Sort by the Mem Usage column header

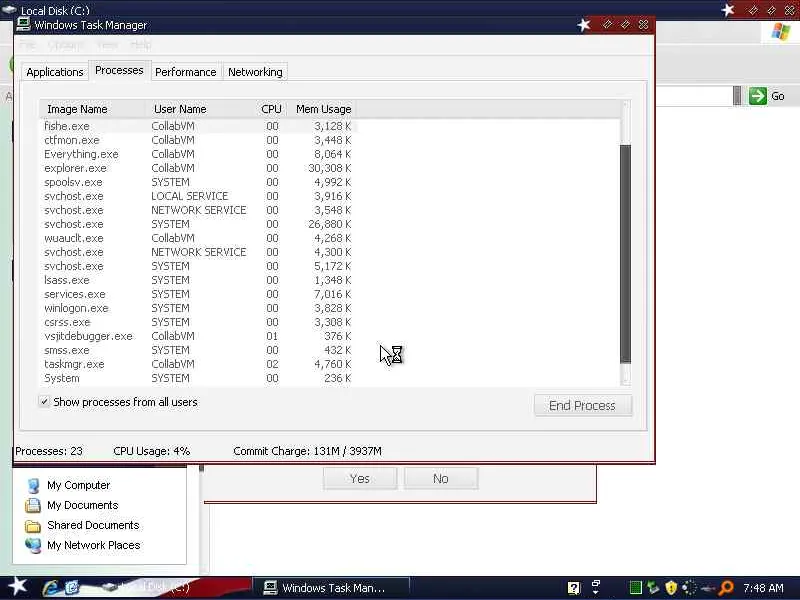click(x=323, y=109)
